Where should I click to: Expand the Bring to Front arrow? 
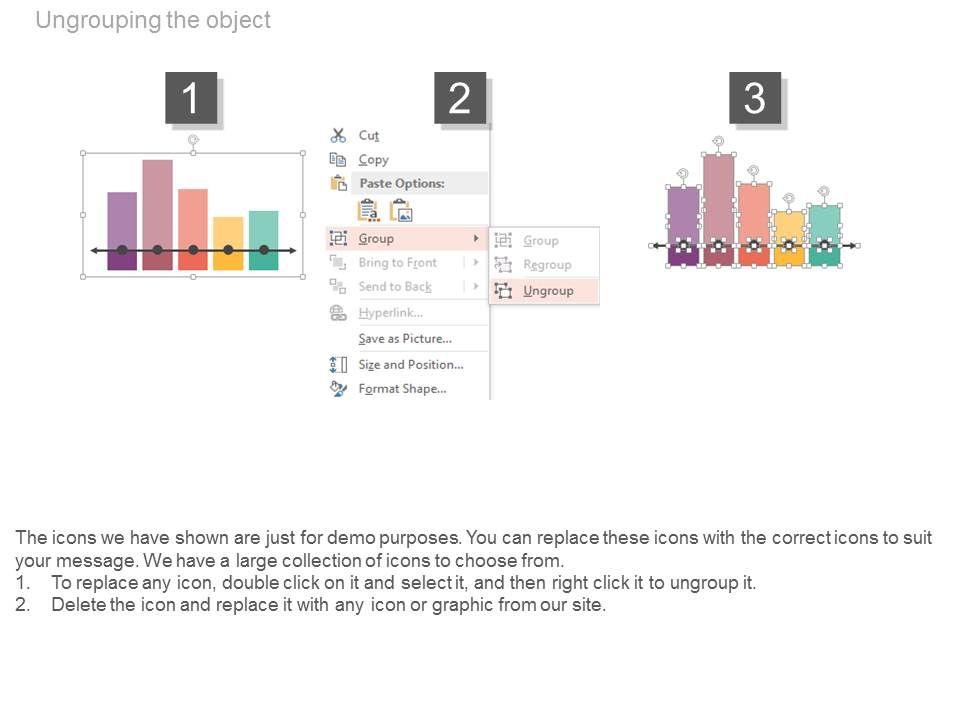[x=475, y=263]
